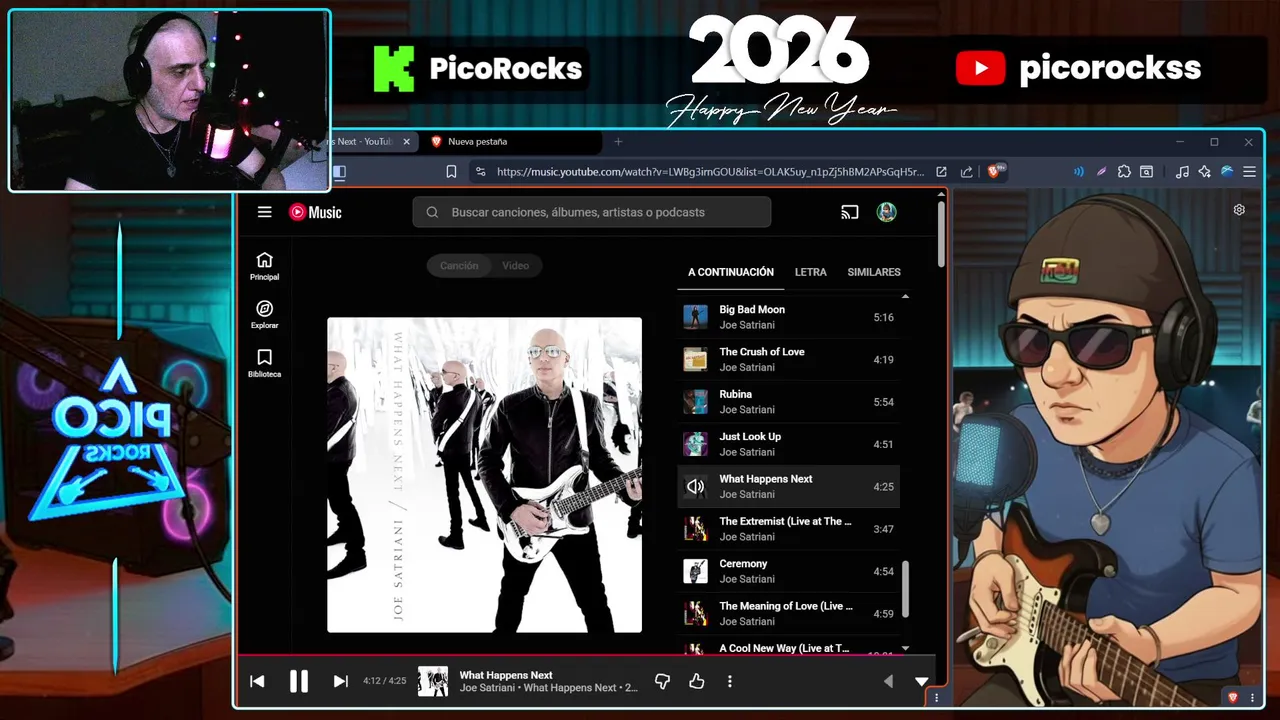The image size is (1280, 720).
Task: Toggle the browser sidebar panel icon
Action: 339,172
